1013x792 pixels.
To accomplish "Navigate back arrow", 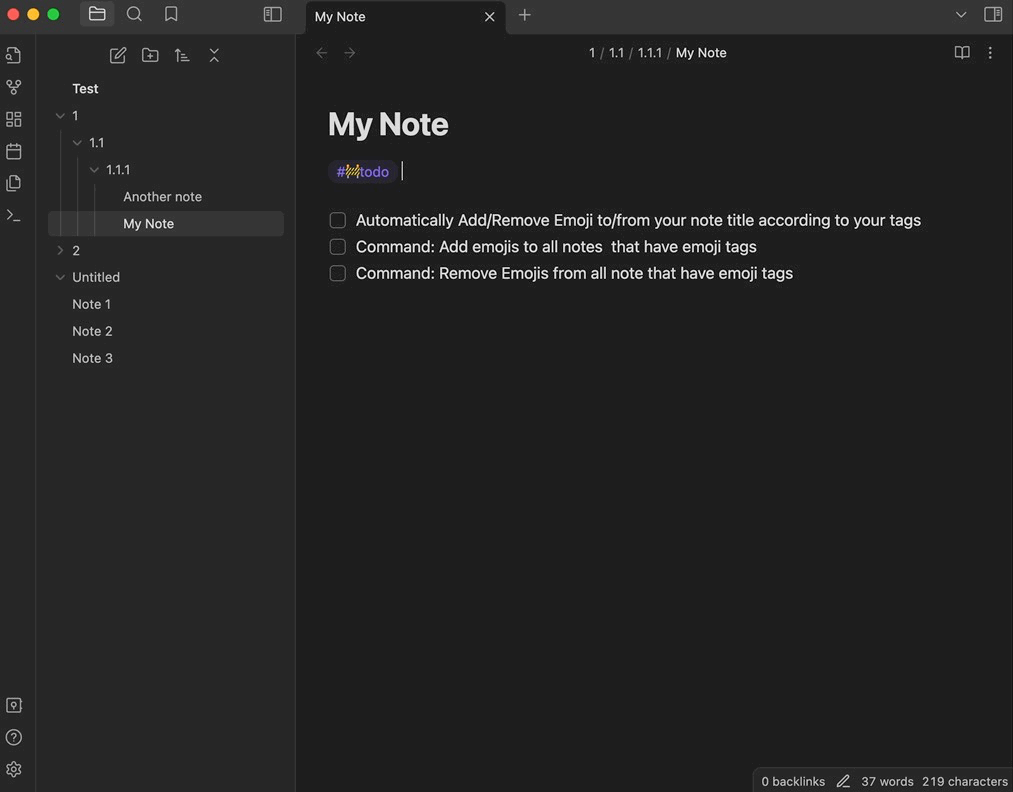I will tap(322, 53).
